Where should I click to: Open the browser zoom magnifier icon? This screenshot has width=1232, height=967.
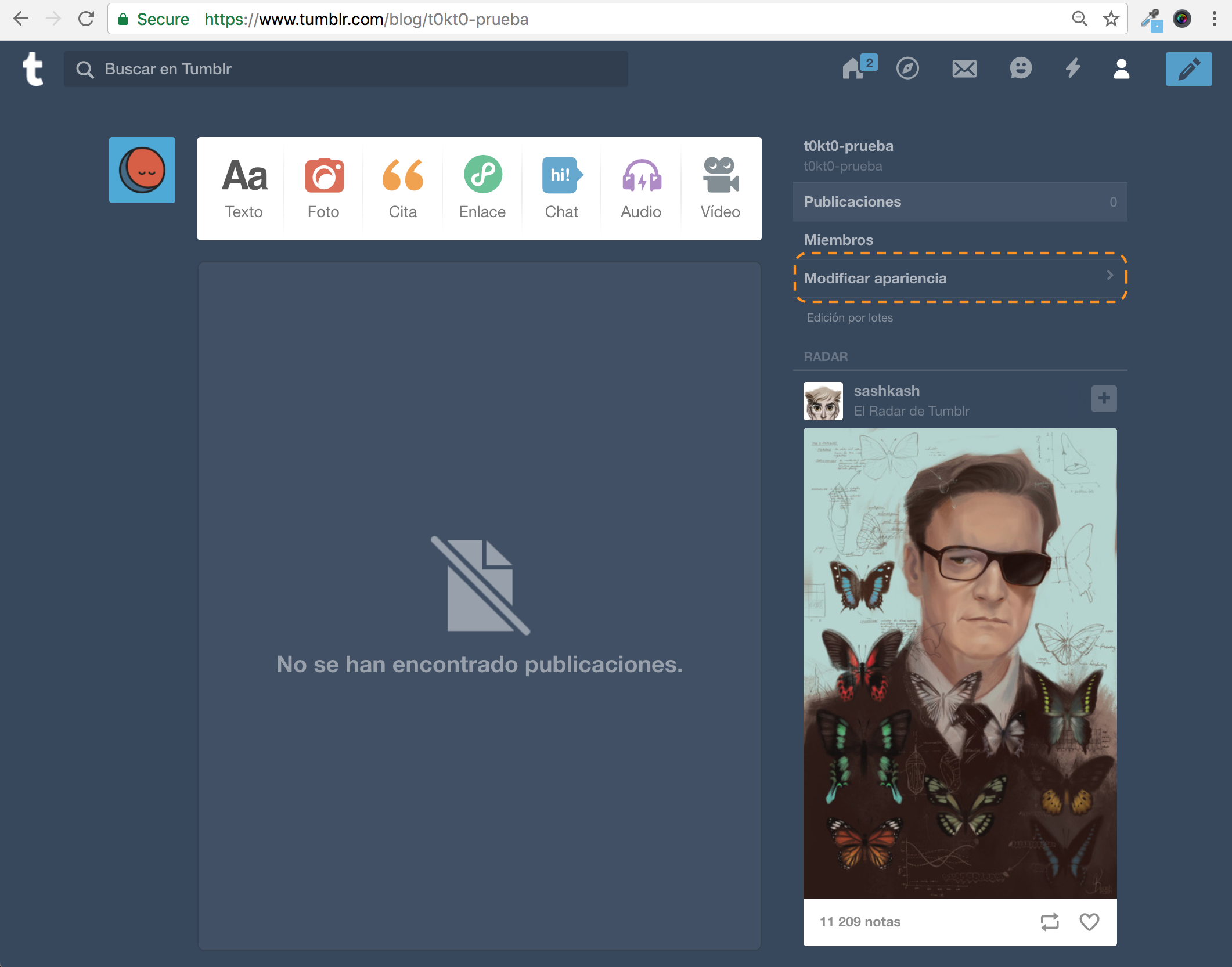tap(1079, 19)
